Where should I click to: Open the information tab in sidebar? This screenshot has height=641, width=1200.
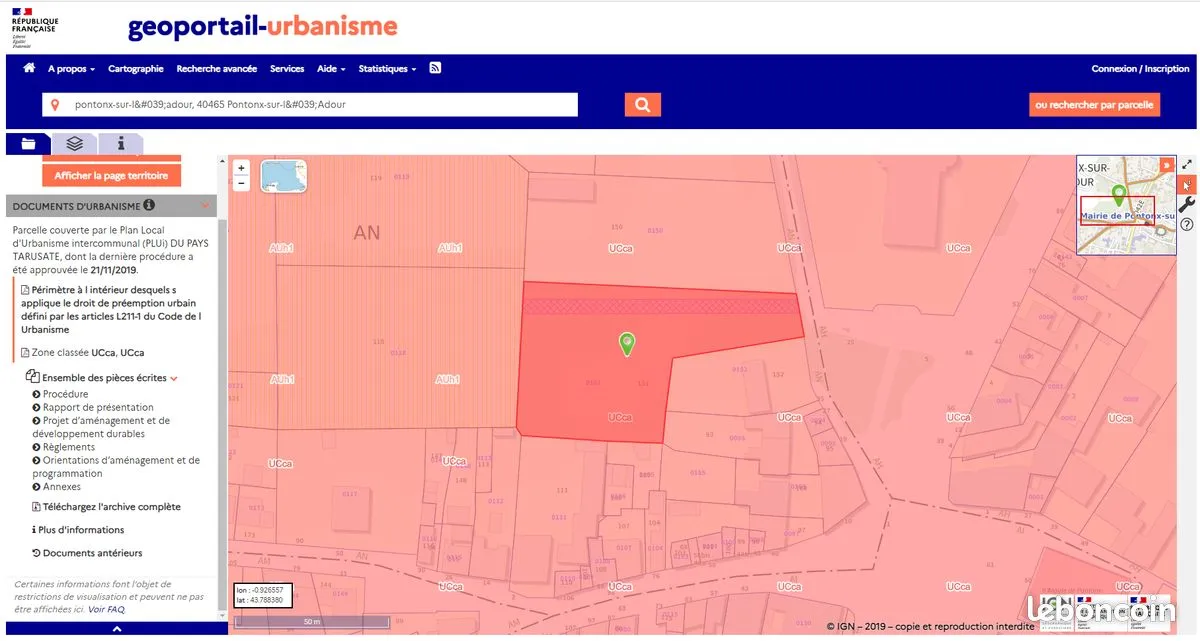click(x=122, y=144)
